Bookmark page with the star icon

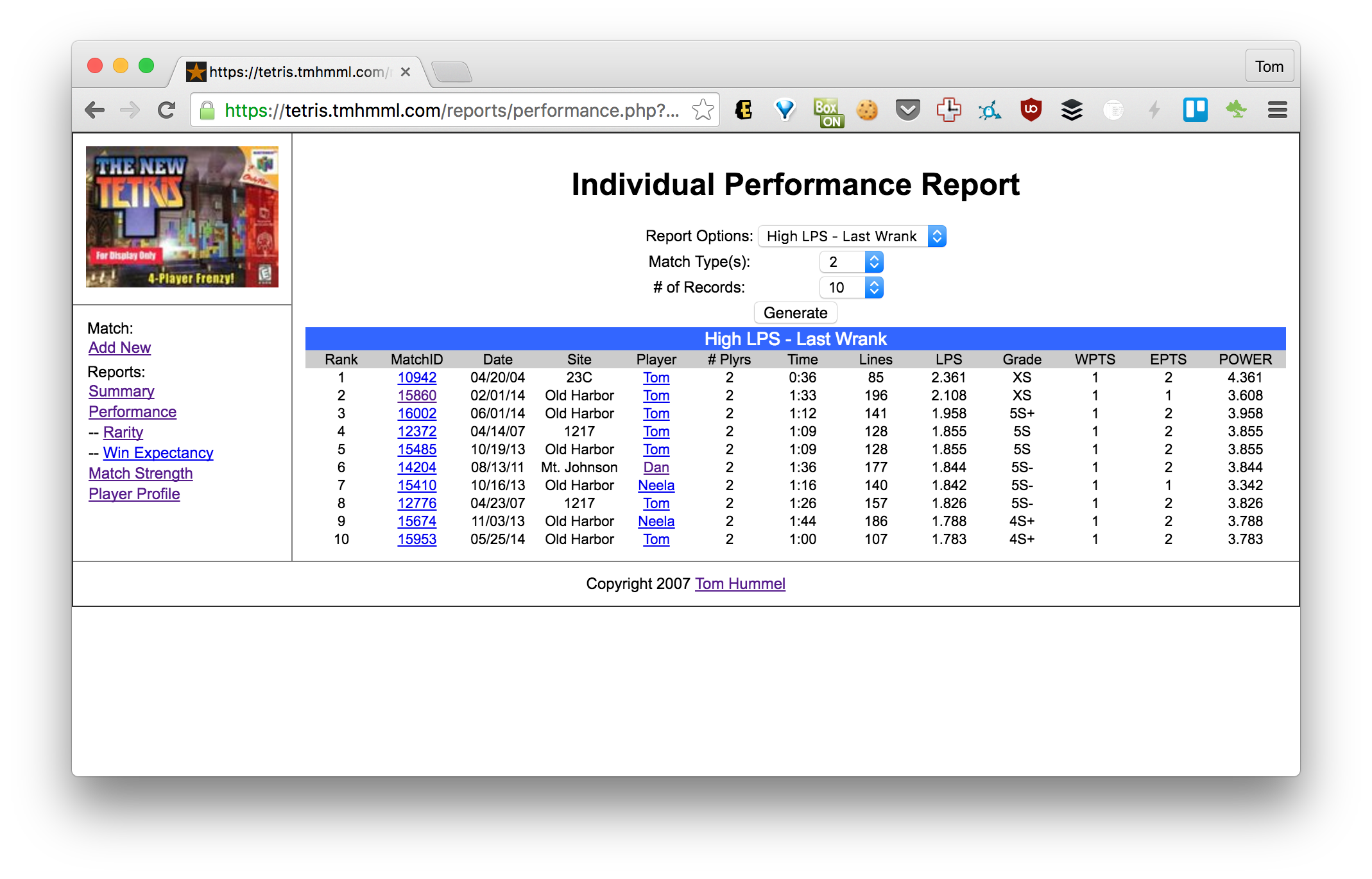703,110
